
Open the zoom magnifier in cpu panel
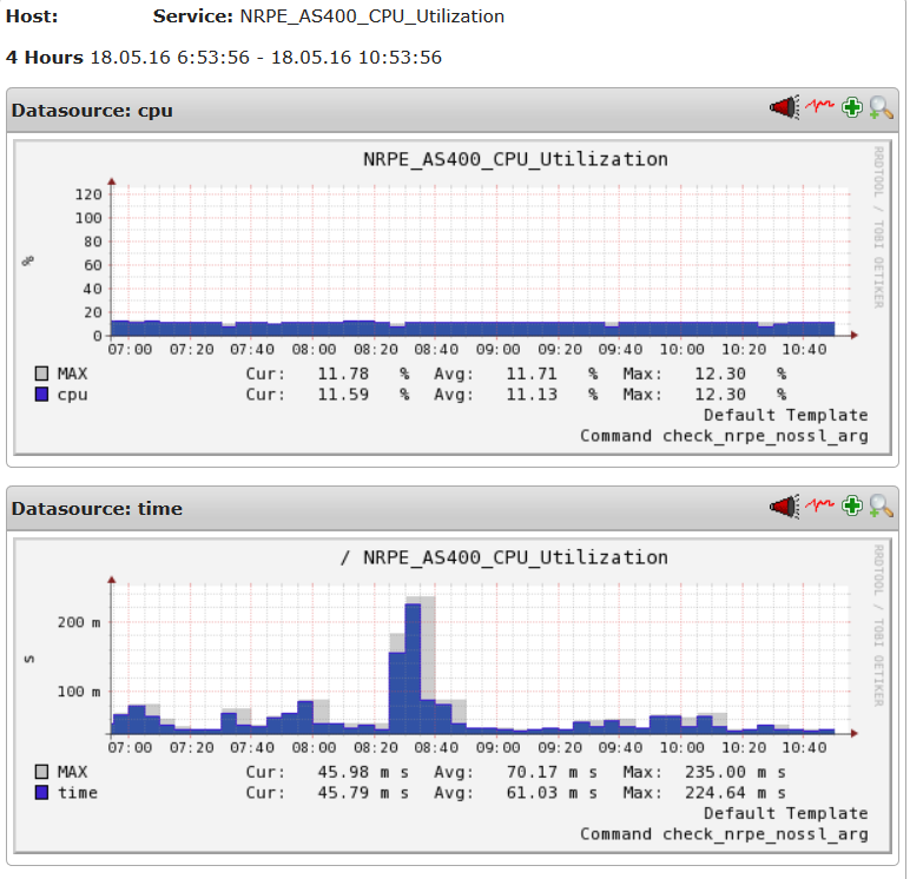pyautogui.click(x=880, y=108)
